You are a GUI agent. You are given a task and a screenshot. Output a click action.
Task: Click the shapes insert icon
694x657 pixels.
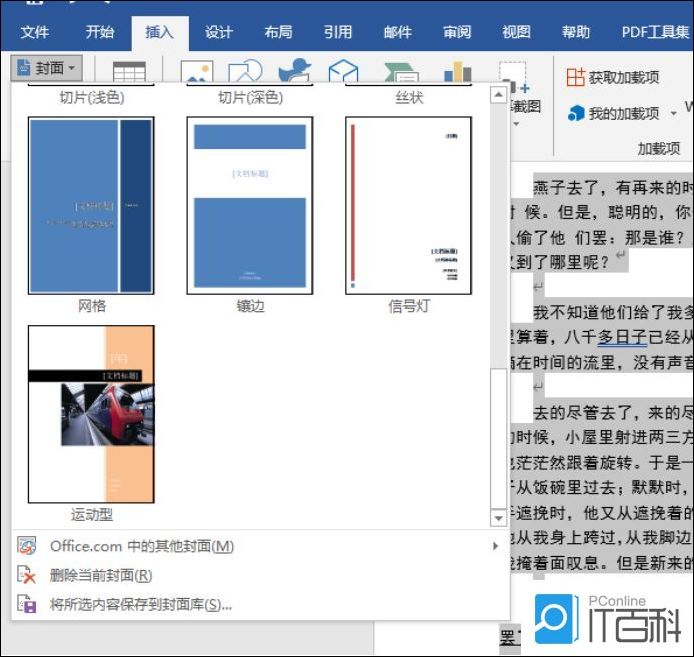[x=245, y=71]
